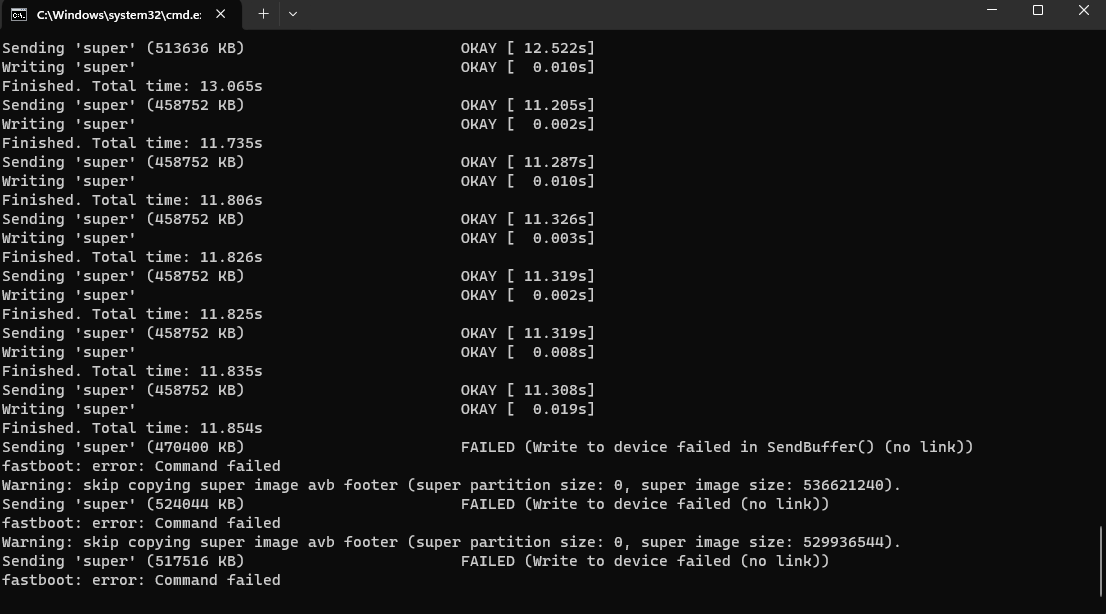Click the vertical scrollbar thumb

[x=1101, y=562]
